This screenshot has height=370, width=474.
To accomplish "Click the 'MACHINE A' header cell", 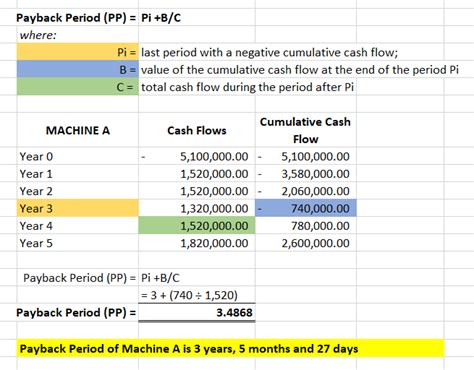I will (77, 130).
